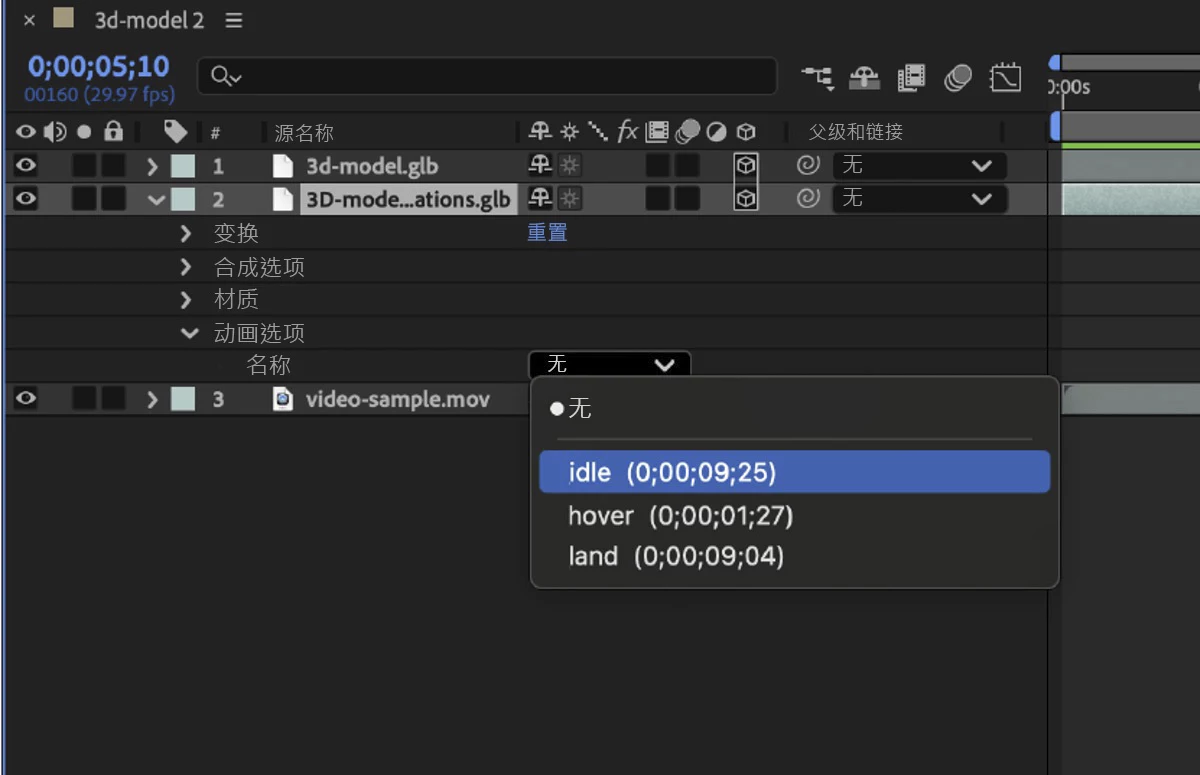Viewport: 1200px width, 775px height.
Task: Toggle visibility of video-sample.mov layer
Action: pos(26,399)
